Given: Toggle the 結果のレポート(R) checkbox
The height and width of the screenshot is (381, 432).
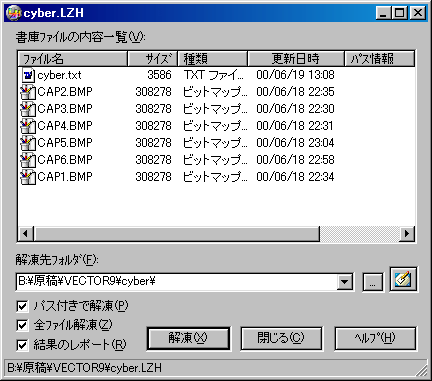Looking at the screenshot, I should pos(22,345).
